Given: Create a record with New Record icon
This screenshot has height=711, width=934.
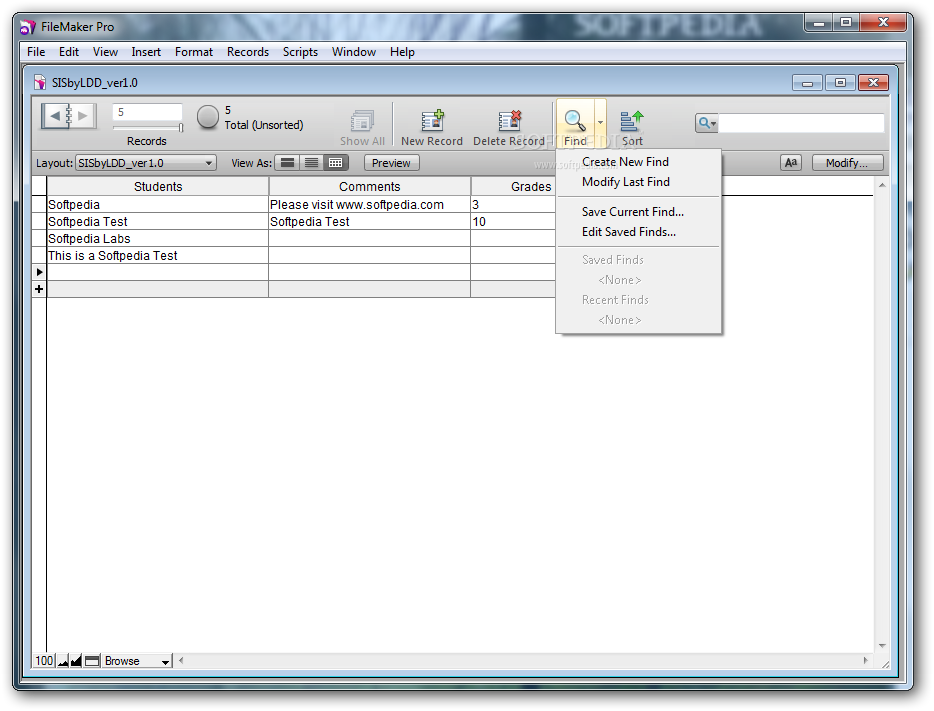Looking at the screenshot, I should tap(432, 120).
